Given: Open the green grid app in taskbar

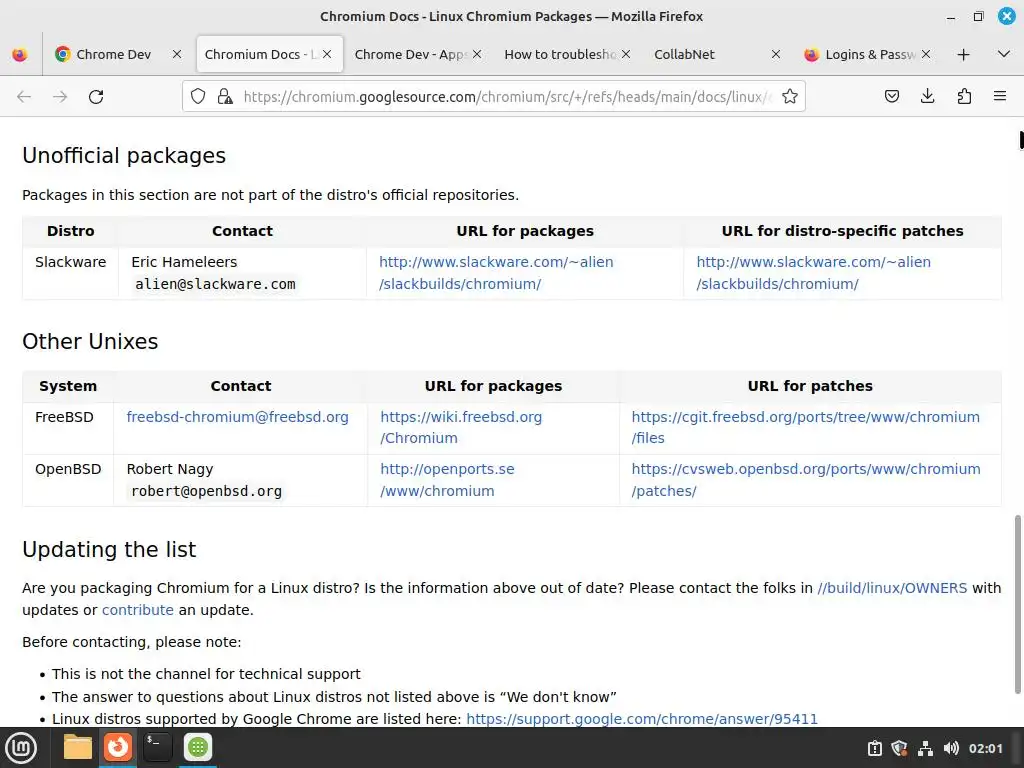Looking at the screenshot, I should click(x=198, y=747).
